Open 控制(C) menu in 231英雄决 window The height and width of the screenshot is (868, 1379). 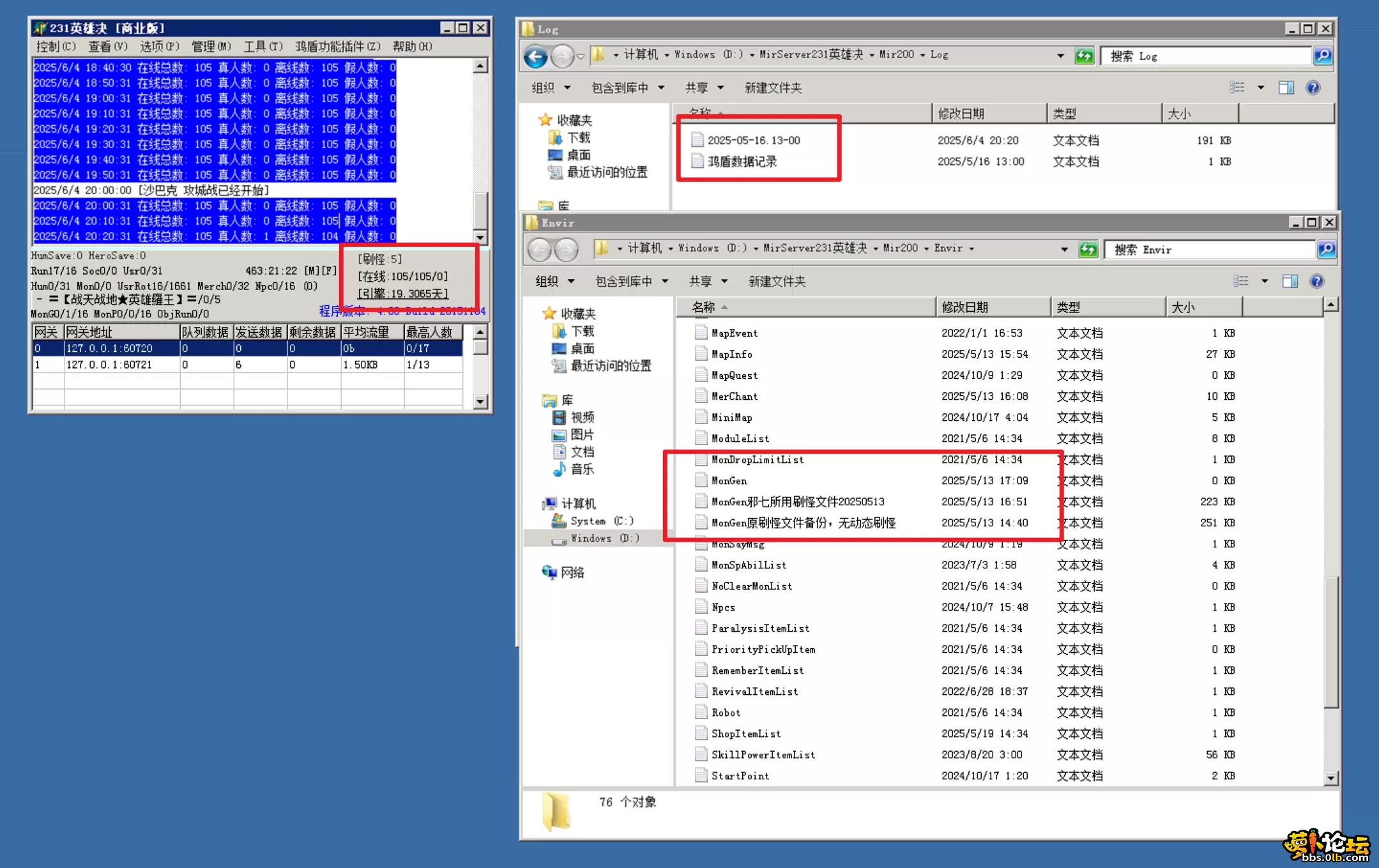pos(56,47)
